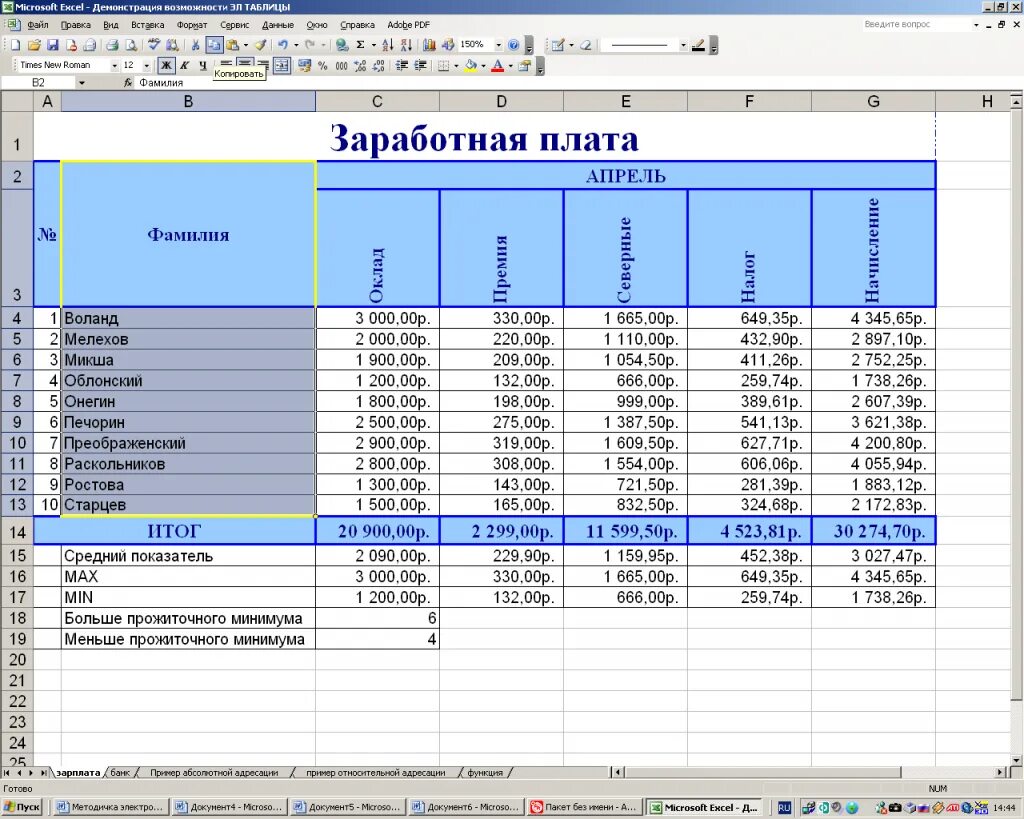Image resolution: width=1024 pixels, height=819 pixels.
Task: Open the Вставка menu
Action: click(x=148, y=25)
